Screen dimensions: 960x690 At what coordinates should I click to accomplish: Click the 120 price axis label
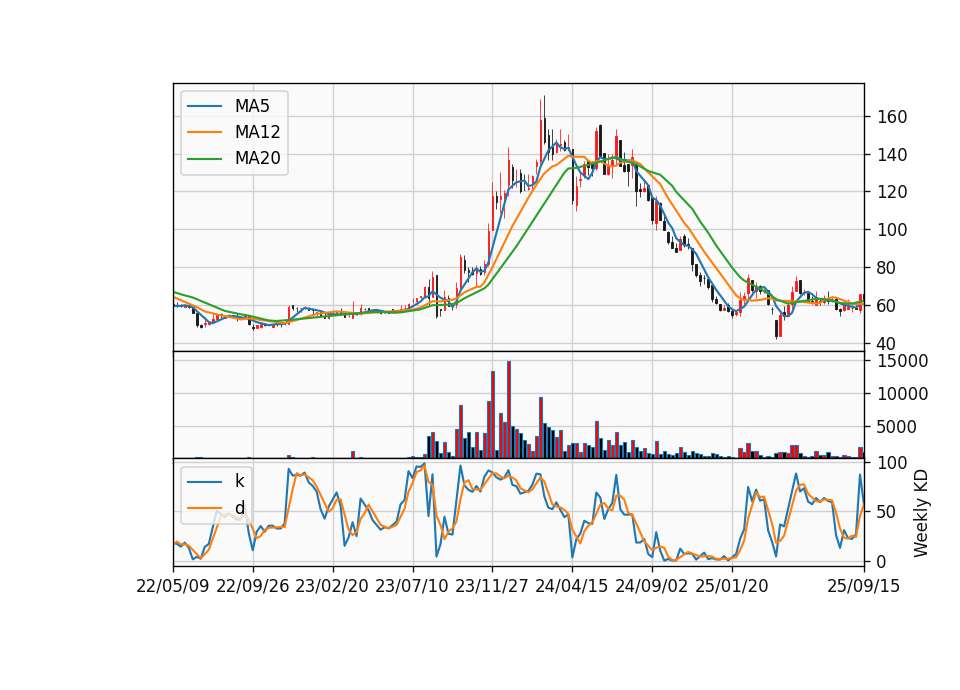pyautogui.click(x=892, y=192)
